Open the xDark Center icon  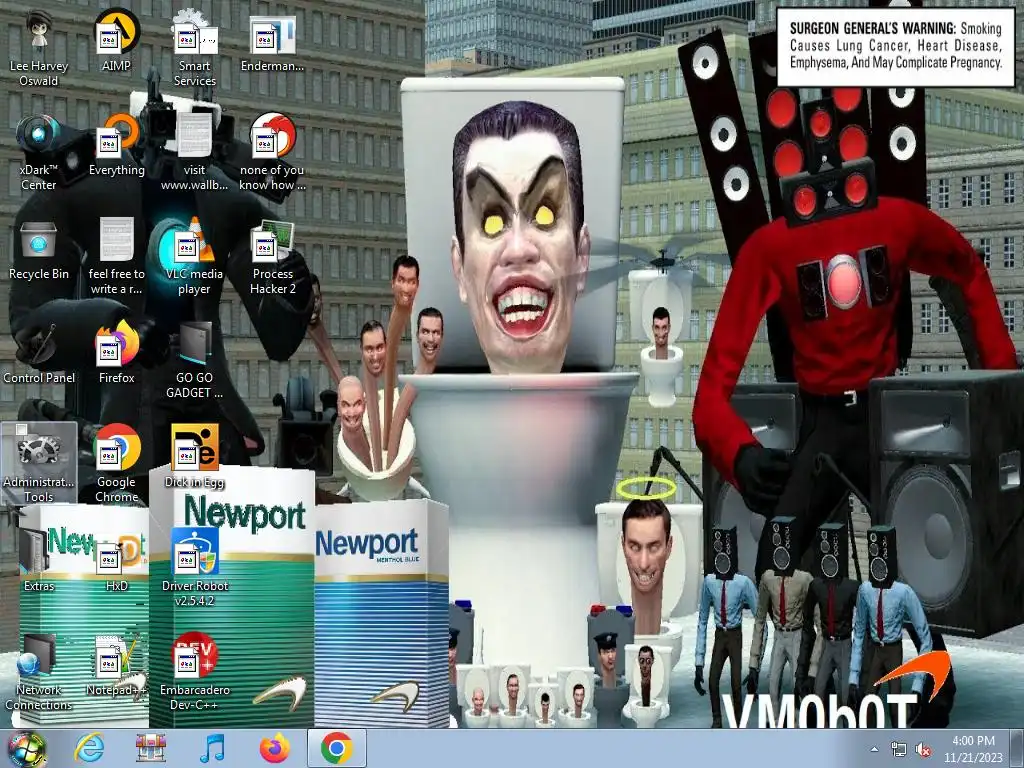click(39, 153)
